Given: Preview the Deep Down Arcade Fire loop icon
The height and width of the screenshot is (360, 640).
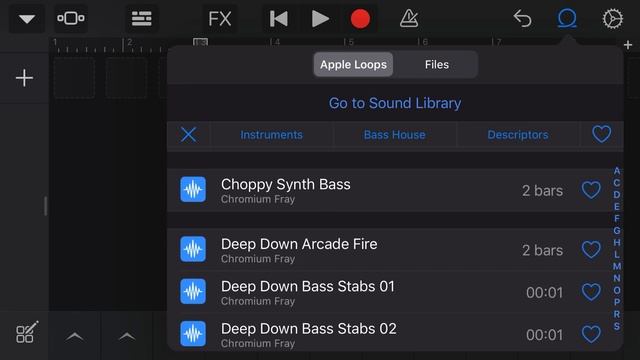Looking at the screenshot, I should point(193,249).
